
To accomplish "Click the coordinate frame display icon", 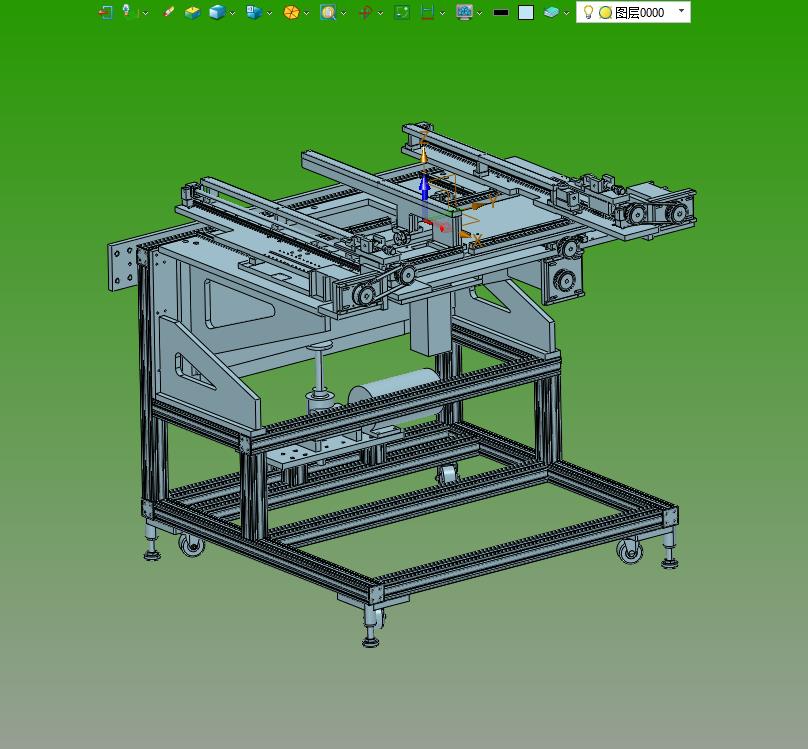I will click(129, 11).
